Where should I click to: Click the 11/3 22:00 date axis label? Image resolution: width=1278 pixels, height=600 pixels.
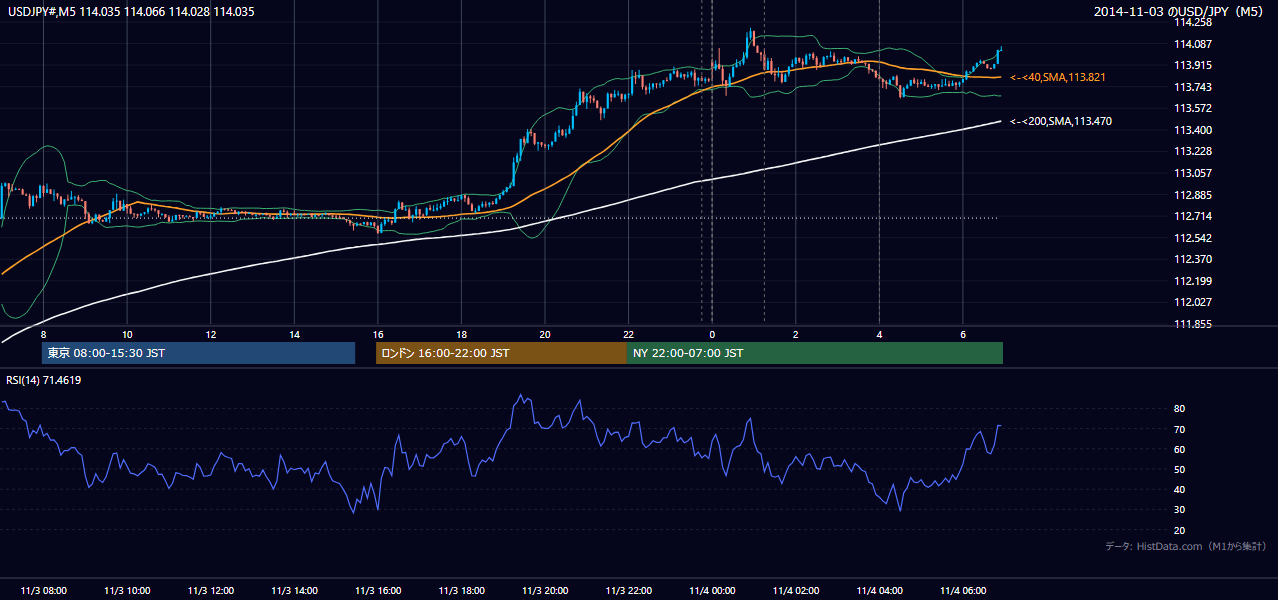click(x=628, y=590)
